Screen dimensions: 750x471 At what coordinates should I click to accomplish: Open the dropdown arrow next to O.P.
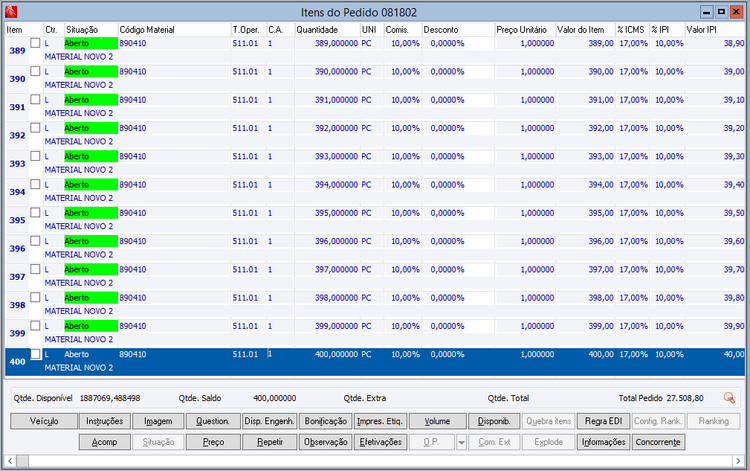(x=461, y=442)
